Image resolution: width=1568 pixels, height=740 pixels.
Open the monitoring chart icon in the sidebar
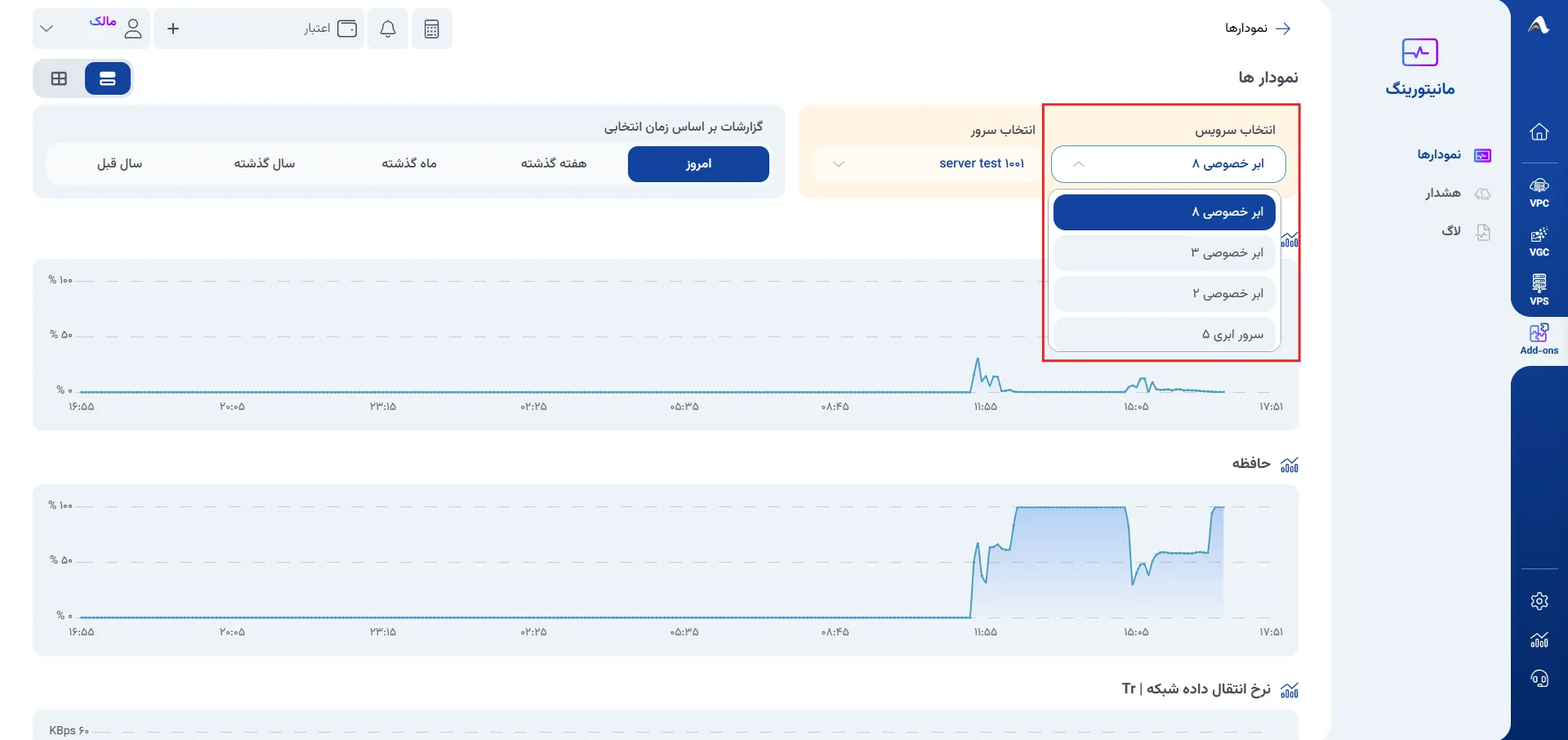tap(1539, 640)
